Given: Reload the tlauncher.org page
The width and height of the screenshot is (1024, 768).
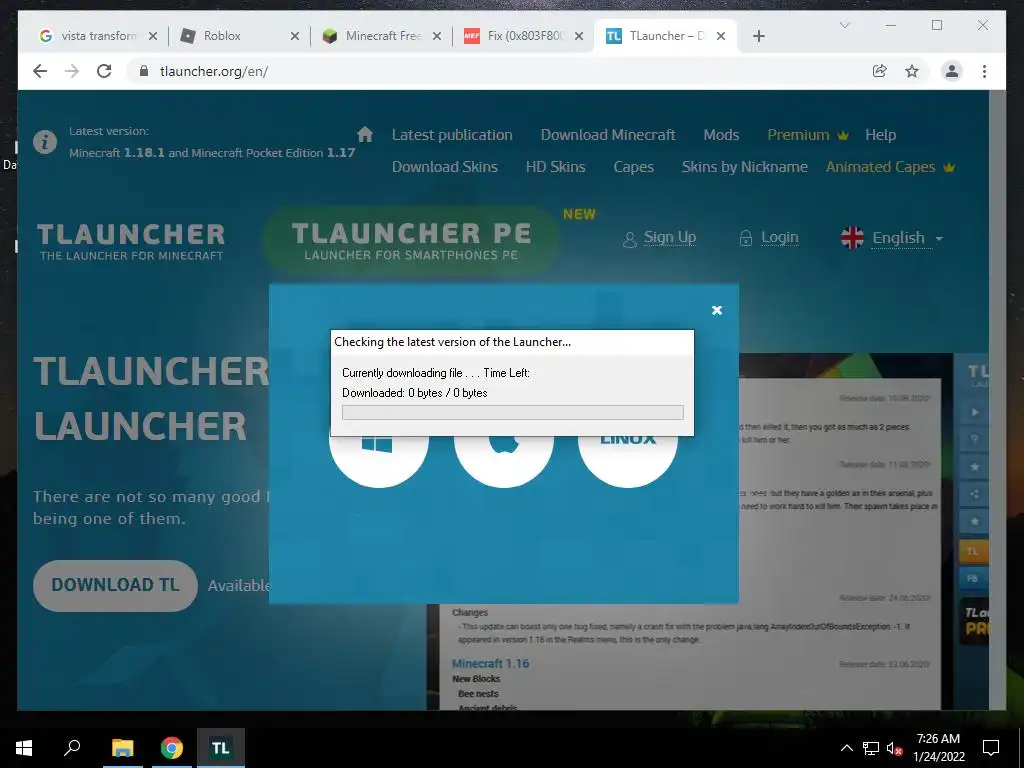Looking at the screenshot, I should (104, 71).
